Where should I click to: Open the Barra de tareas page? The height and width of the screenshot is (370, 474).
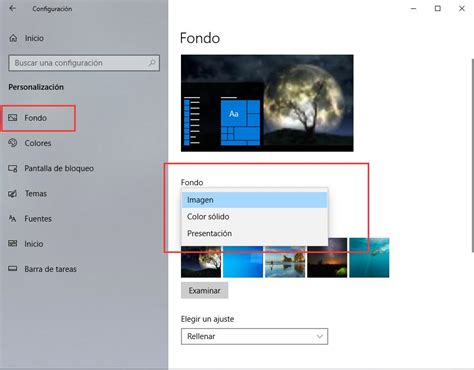50,269
